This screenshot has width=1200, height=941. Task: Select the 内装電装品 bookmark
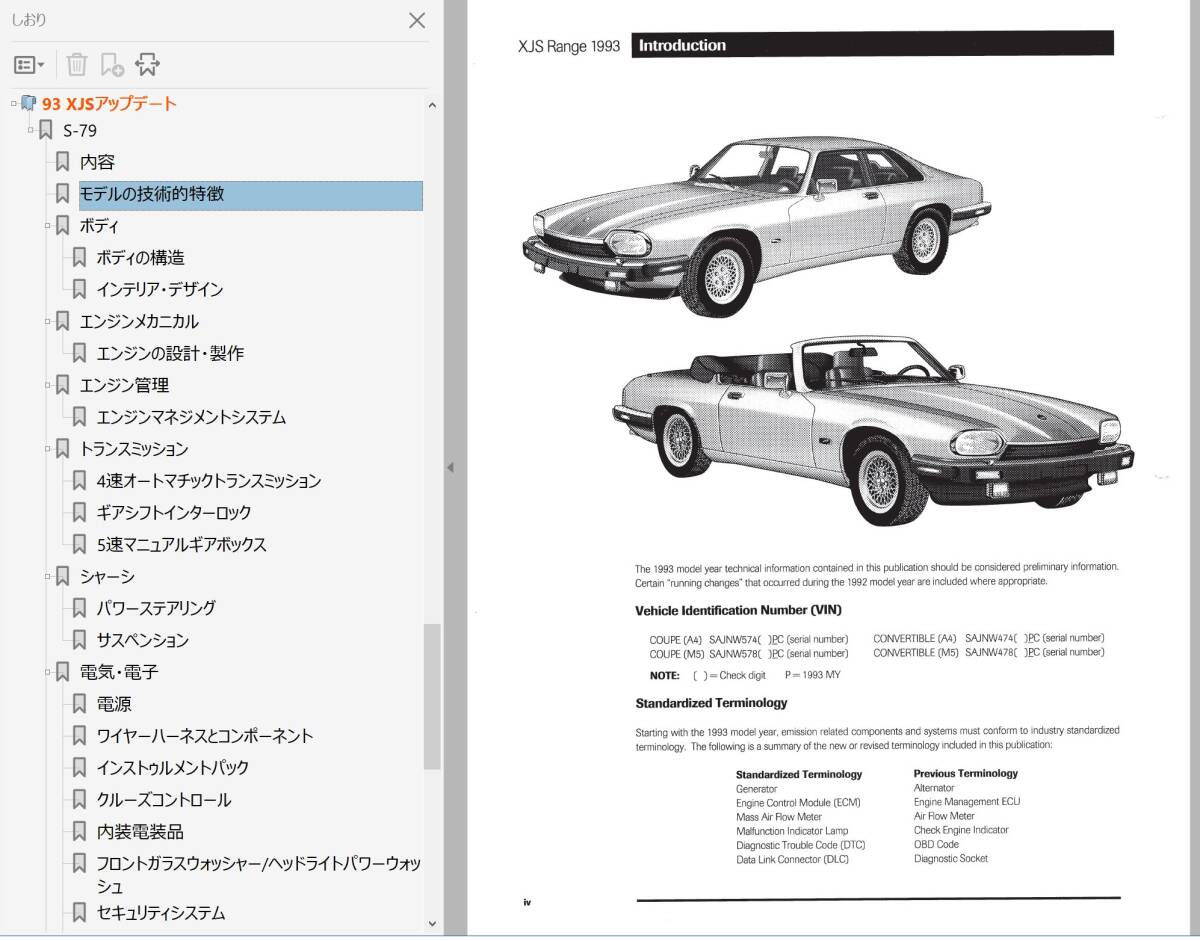[140, 832]
